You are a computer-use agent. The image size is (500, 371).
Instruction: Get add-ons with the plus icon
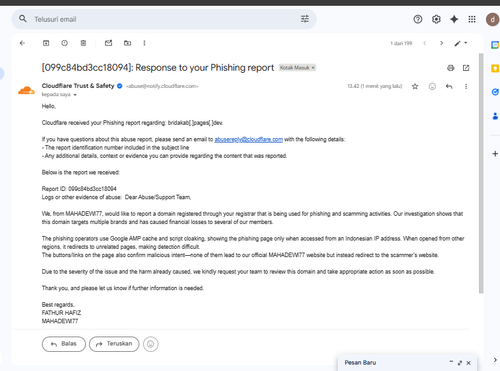495,154
